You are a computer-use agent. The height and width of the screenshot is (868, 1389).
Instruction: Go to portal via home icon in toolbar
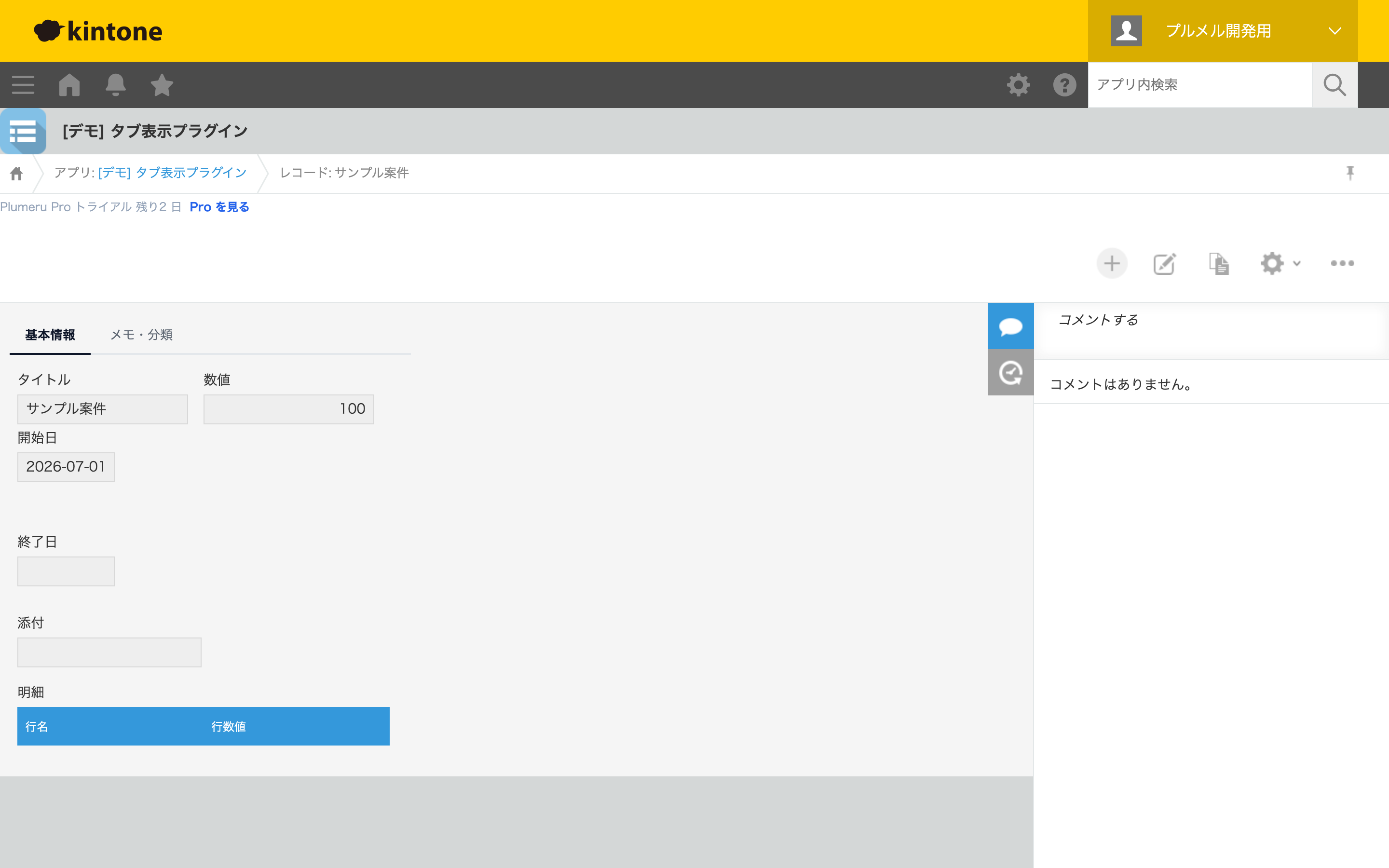point(69,85)
